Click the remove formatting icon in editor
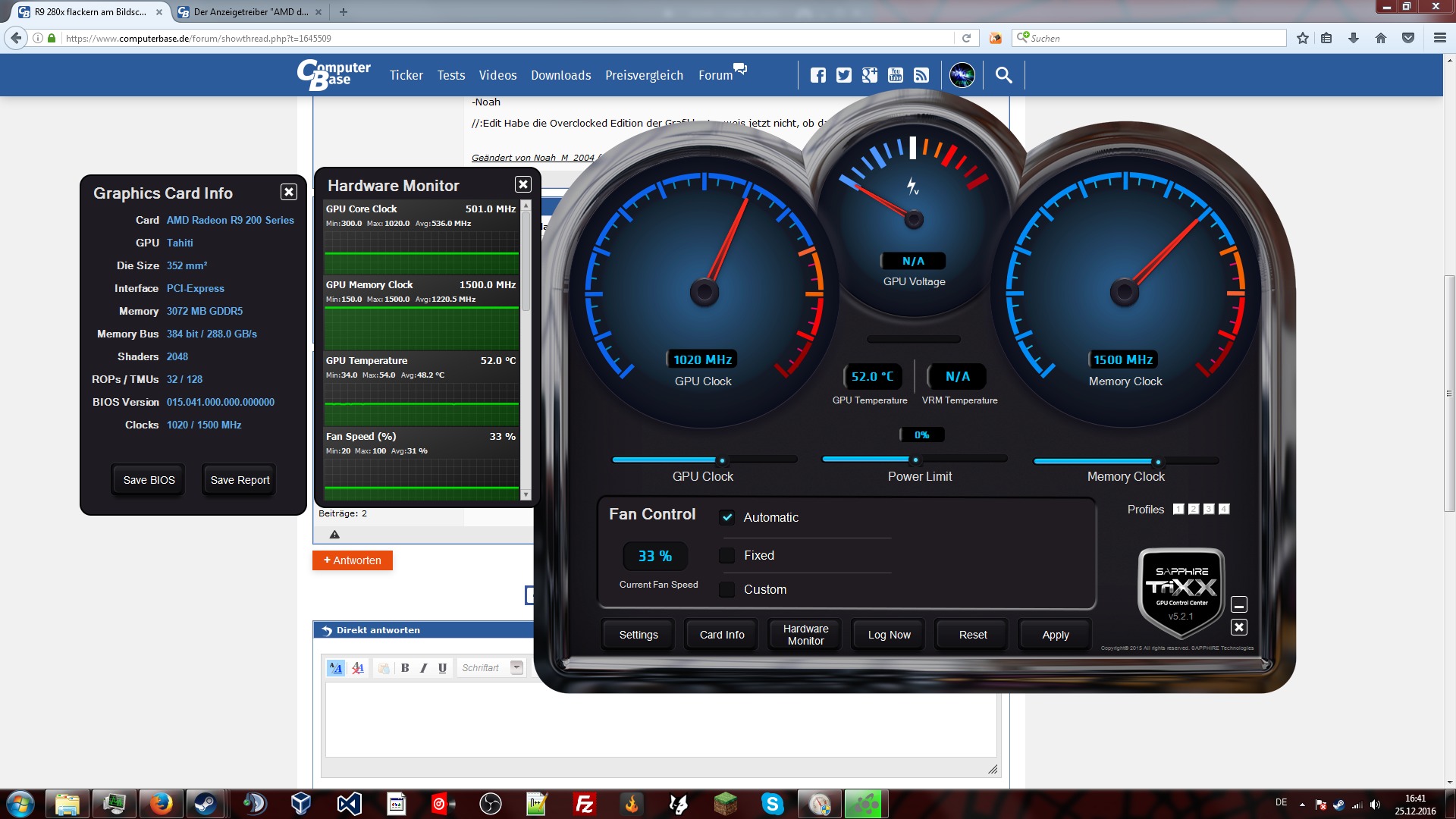 click(358, 668)
